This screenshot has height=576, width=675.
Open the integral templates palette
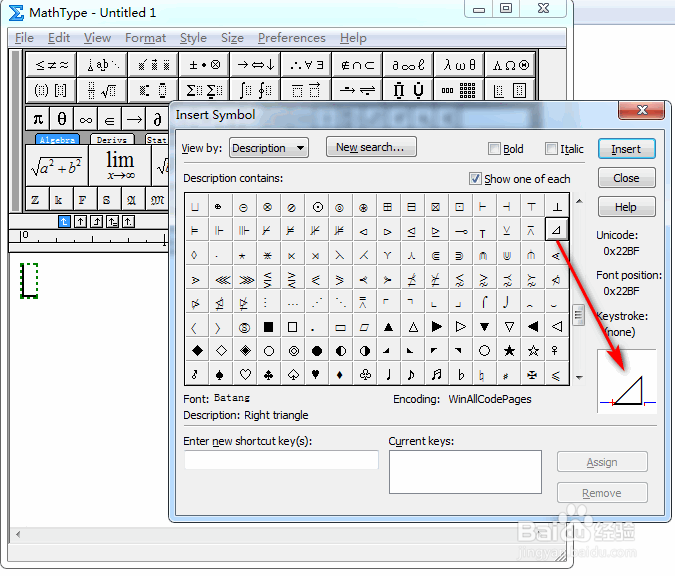[255, 90]
